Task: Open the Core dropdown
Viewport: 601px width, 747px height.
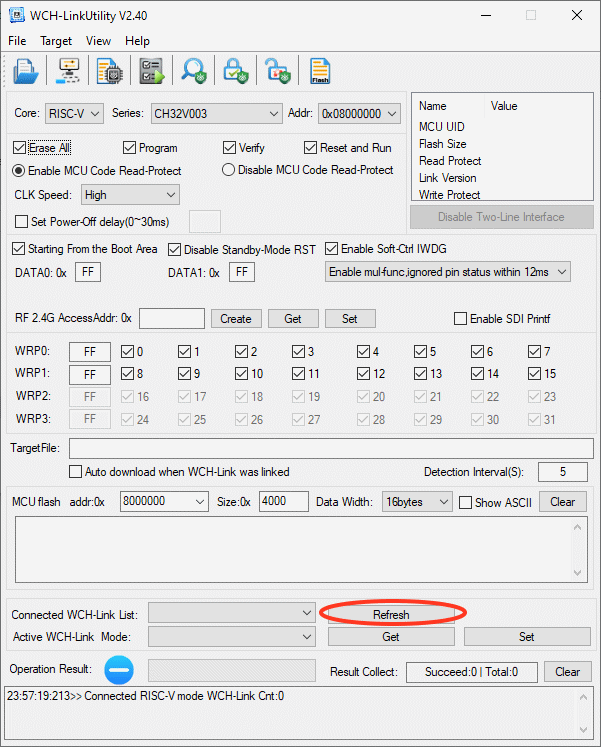Action: (x=74, y=113)
